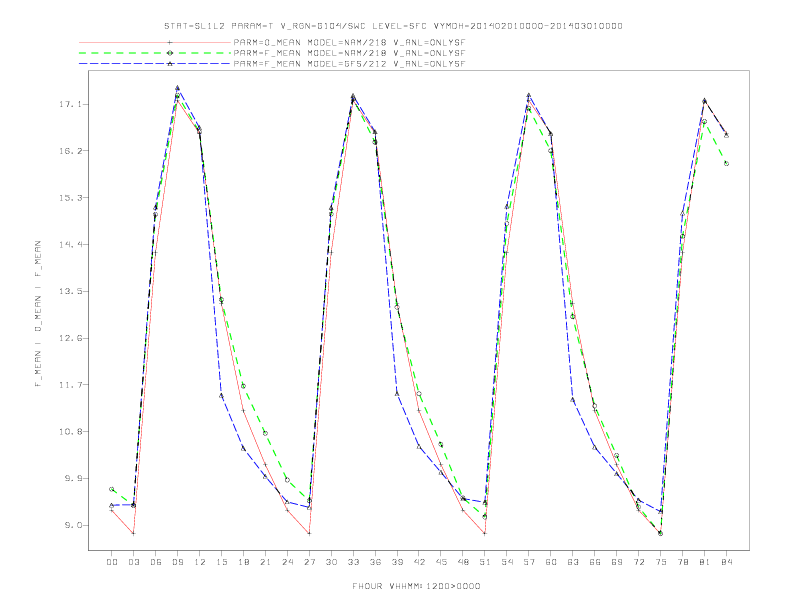Click green circle data point at hour 84
Screen dimensions: 792x612
(726, 164)
